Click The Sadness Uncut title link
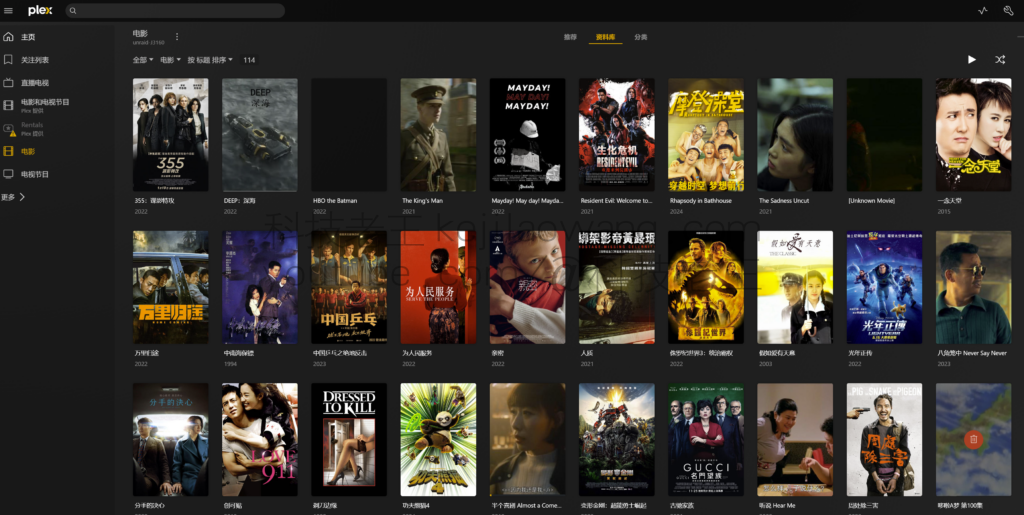This screenshot has height=515, width=1024. 784,201
